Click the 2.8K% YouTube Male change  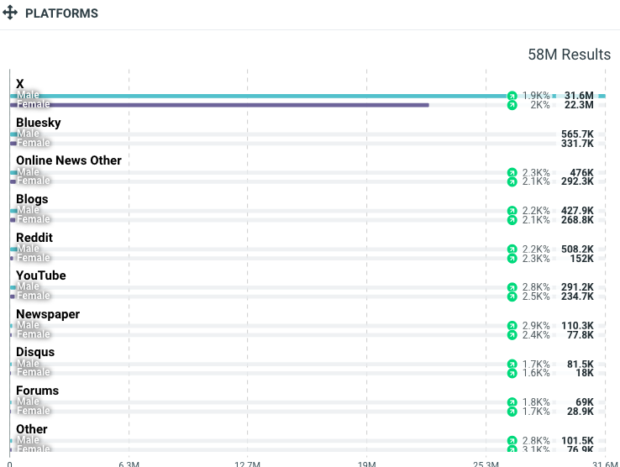pos(536,287)
